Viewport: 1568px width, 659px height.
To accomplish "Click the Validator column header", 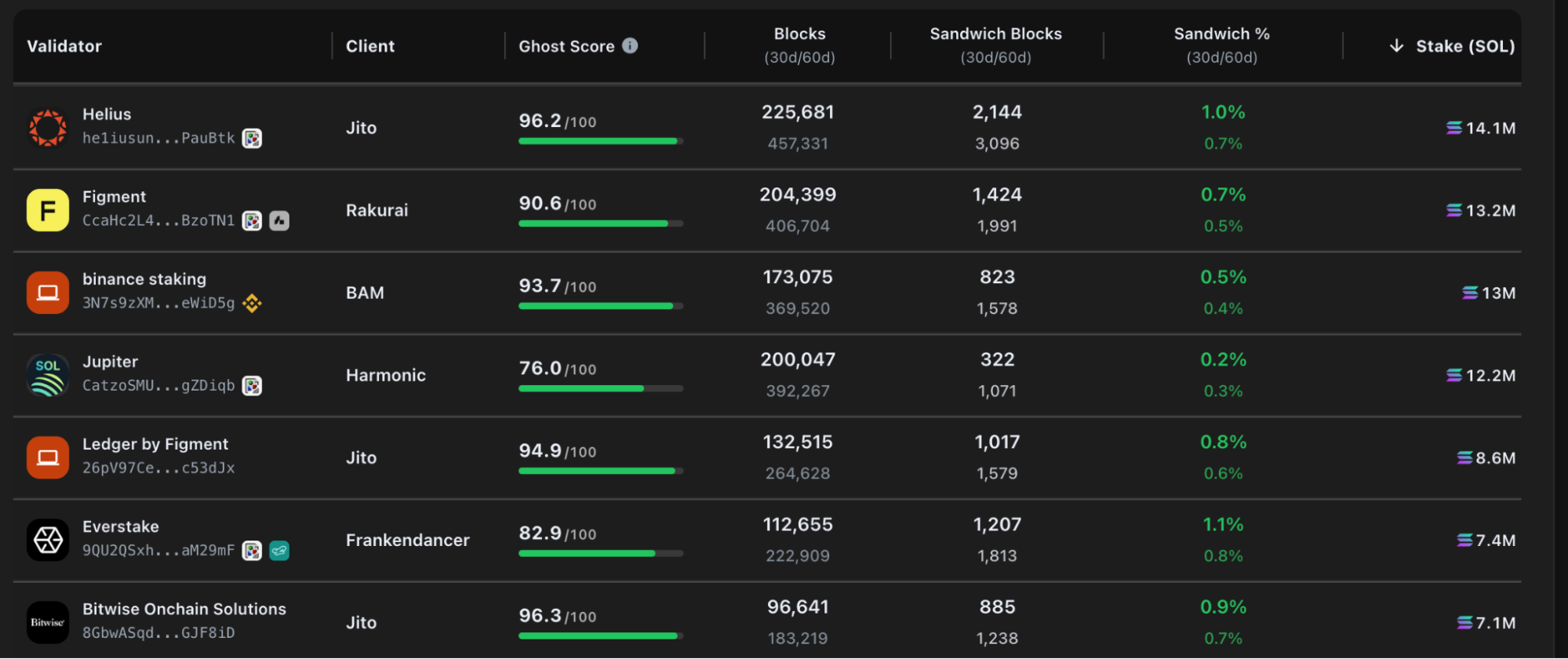I will (64, 46).
